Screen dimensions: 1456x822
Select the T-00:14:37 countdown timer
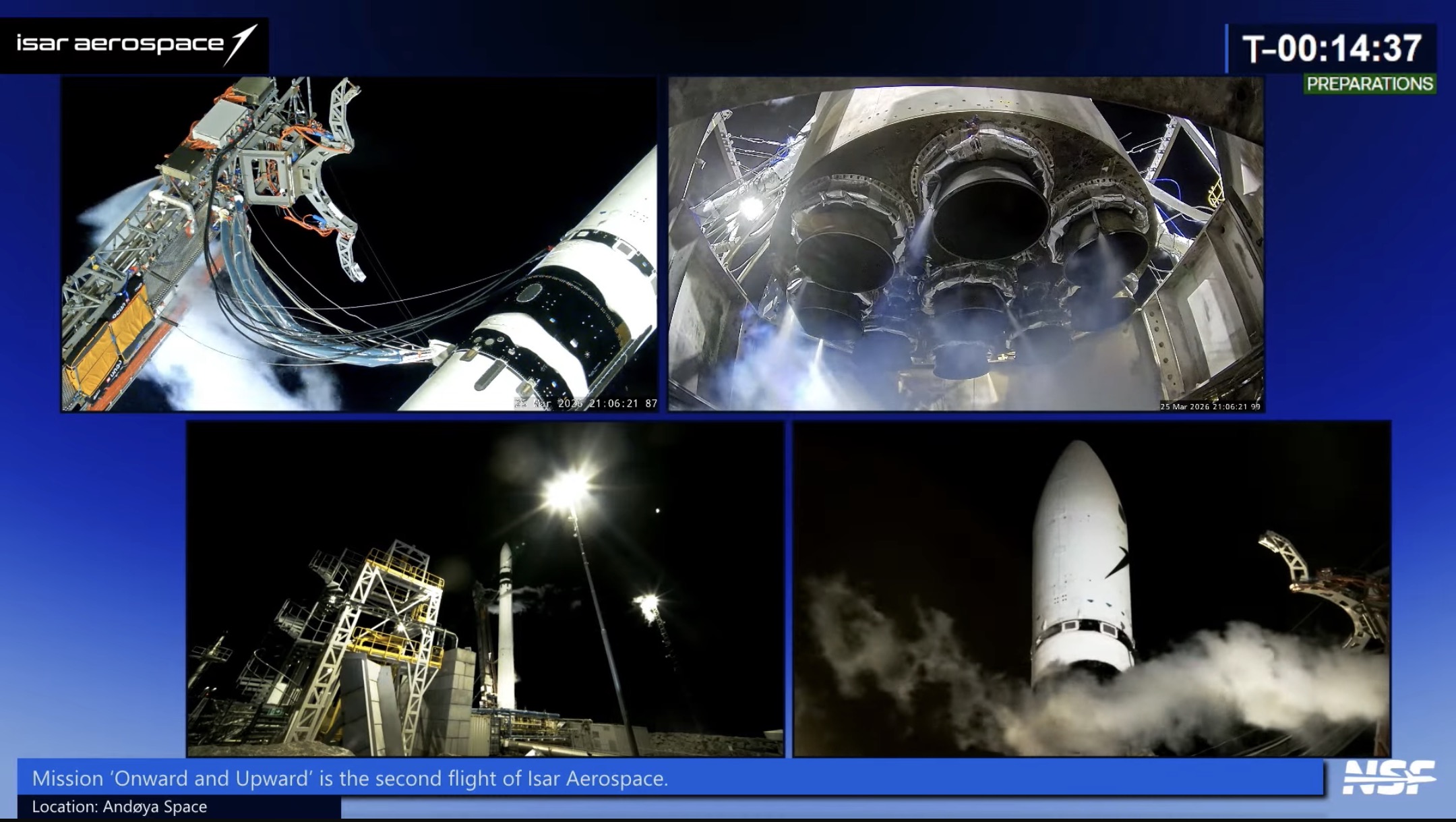[1331, 49]
